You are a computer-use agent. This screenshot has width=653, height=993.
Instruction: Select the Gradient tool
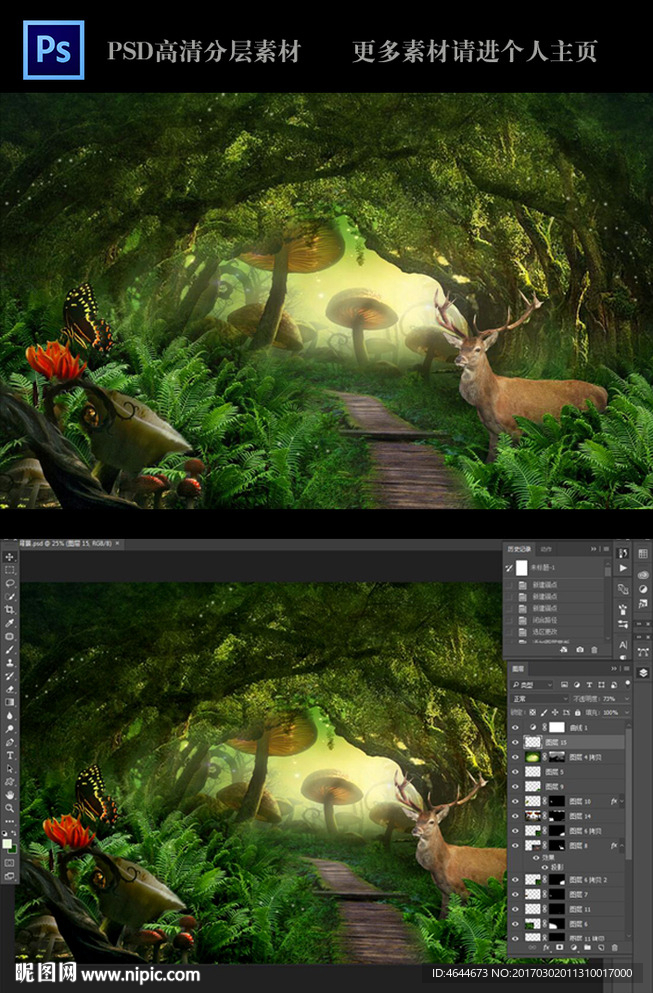tap(10, 702)
